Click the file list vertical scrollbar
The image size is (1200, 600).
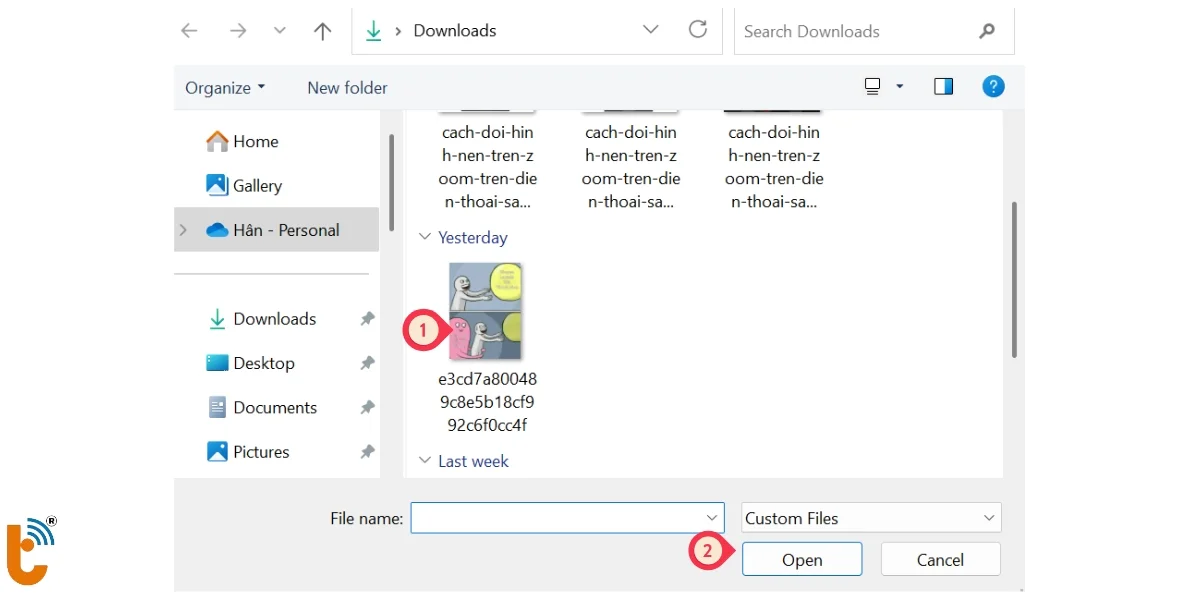pyautogui.click(x=1014, y=280)
